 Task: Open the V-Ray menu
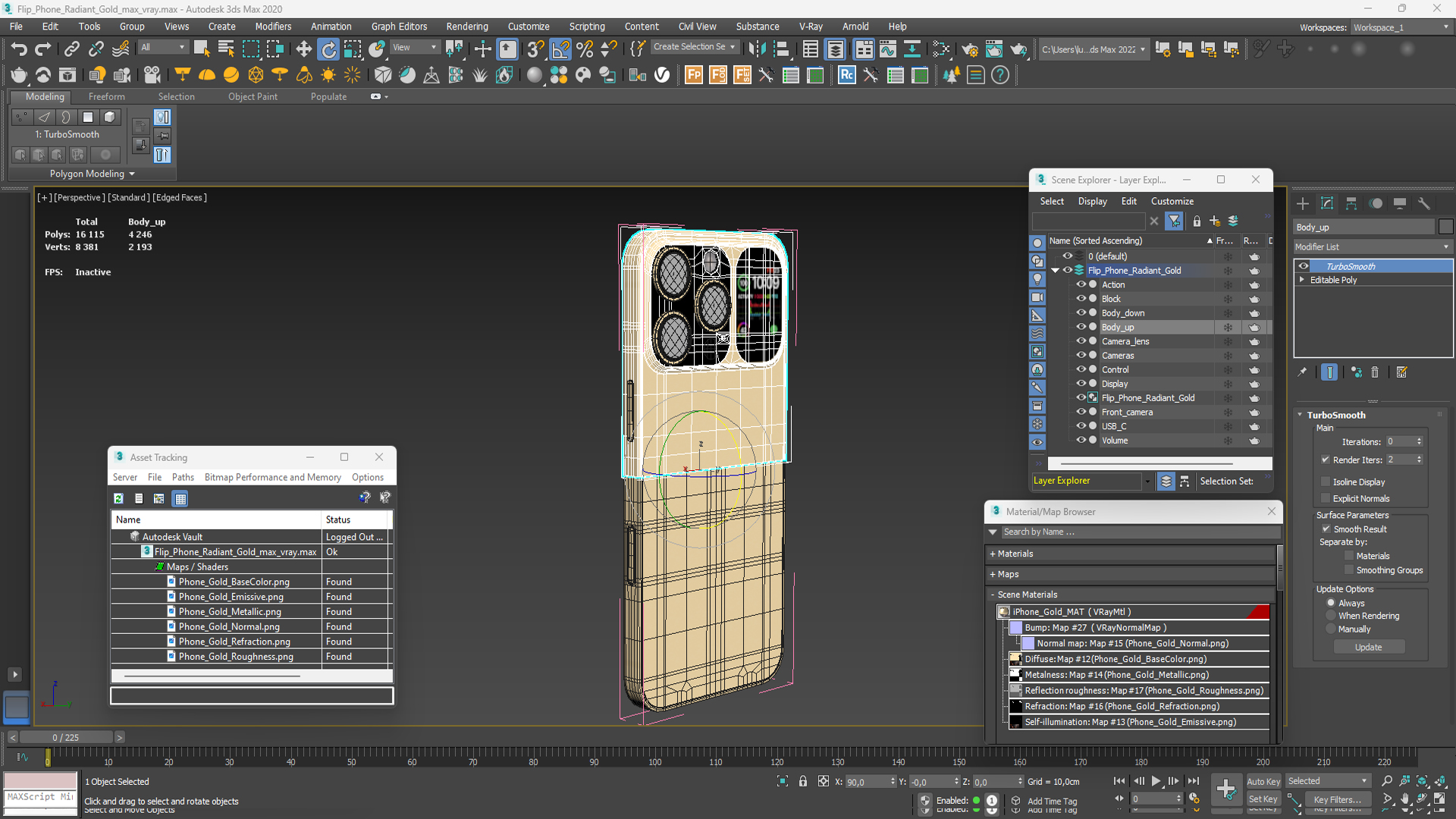tap(811, 27)
